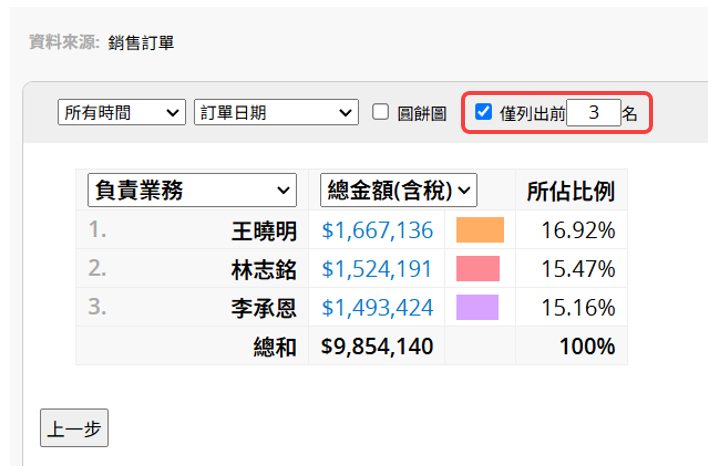Open the $1,524,191 amount link
Image resolution: width=708 pixels, height=471 pixels.
[377, 269]
